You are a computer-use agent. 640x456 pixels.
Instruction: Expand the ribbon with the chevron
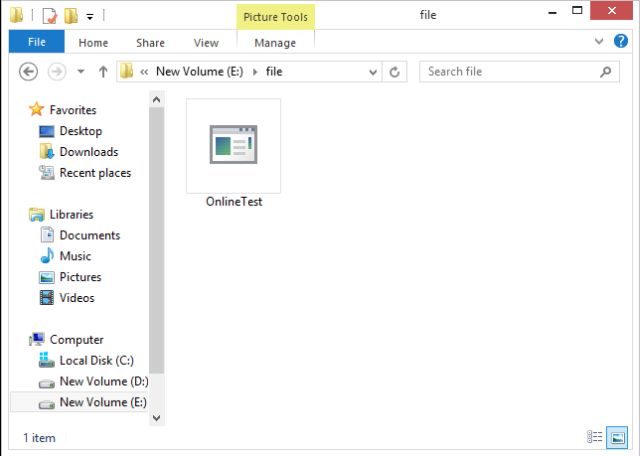[599, 41]
